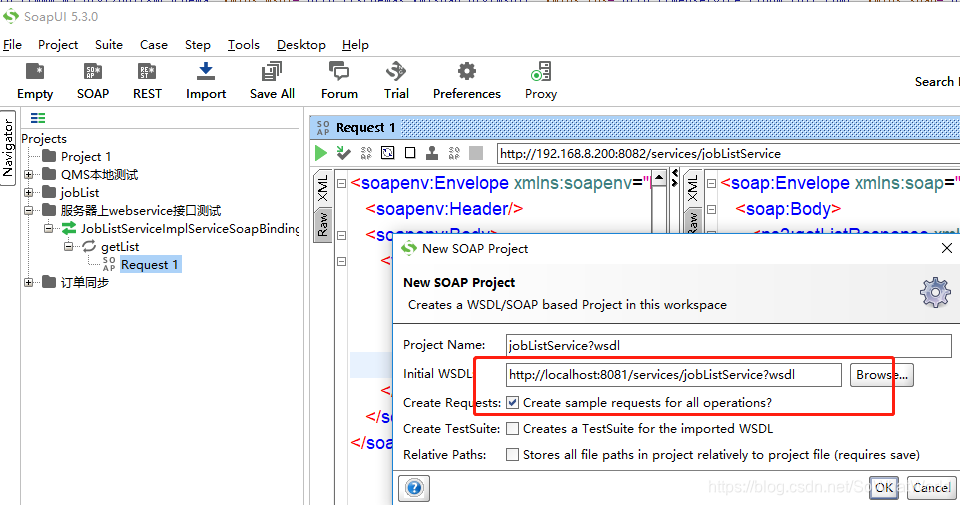Collapse the getList operation node
This screenshot has width=960, height=505.
(69, 246)
